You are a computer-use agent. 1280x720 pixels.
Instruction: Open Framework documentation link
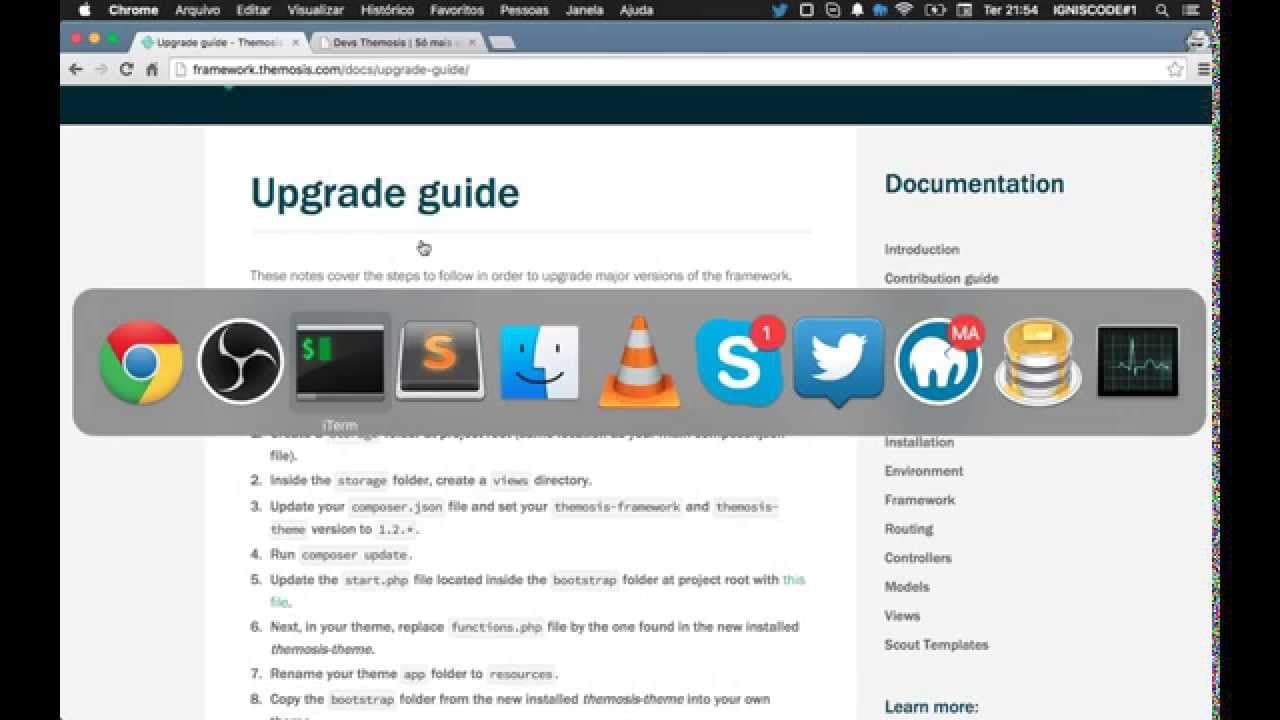coord(919,500)
